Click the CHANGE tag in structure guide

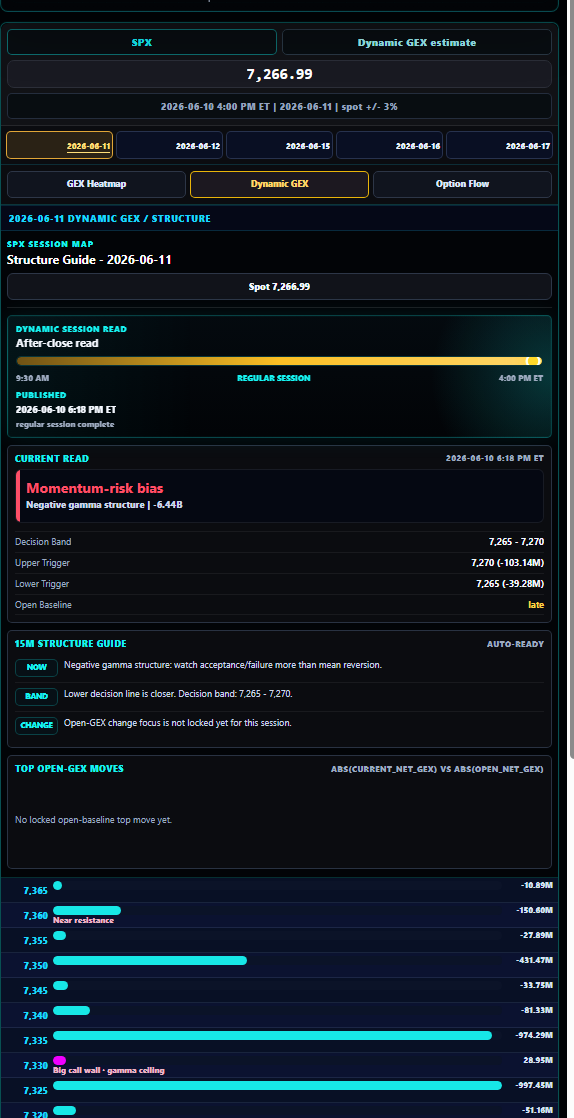(36, 725)
